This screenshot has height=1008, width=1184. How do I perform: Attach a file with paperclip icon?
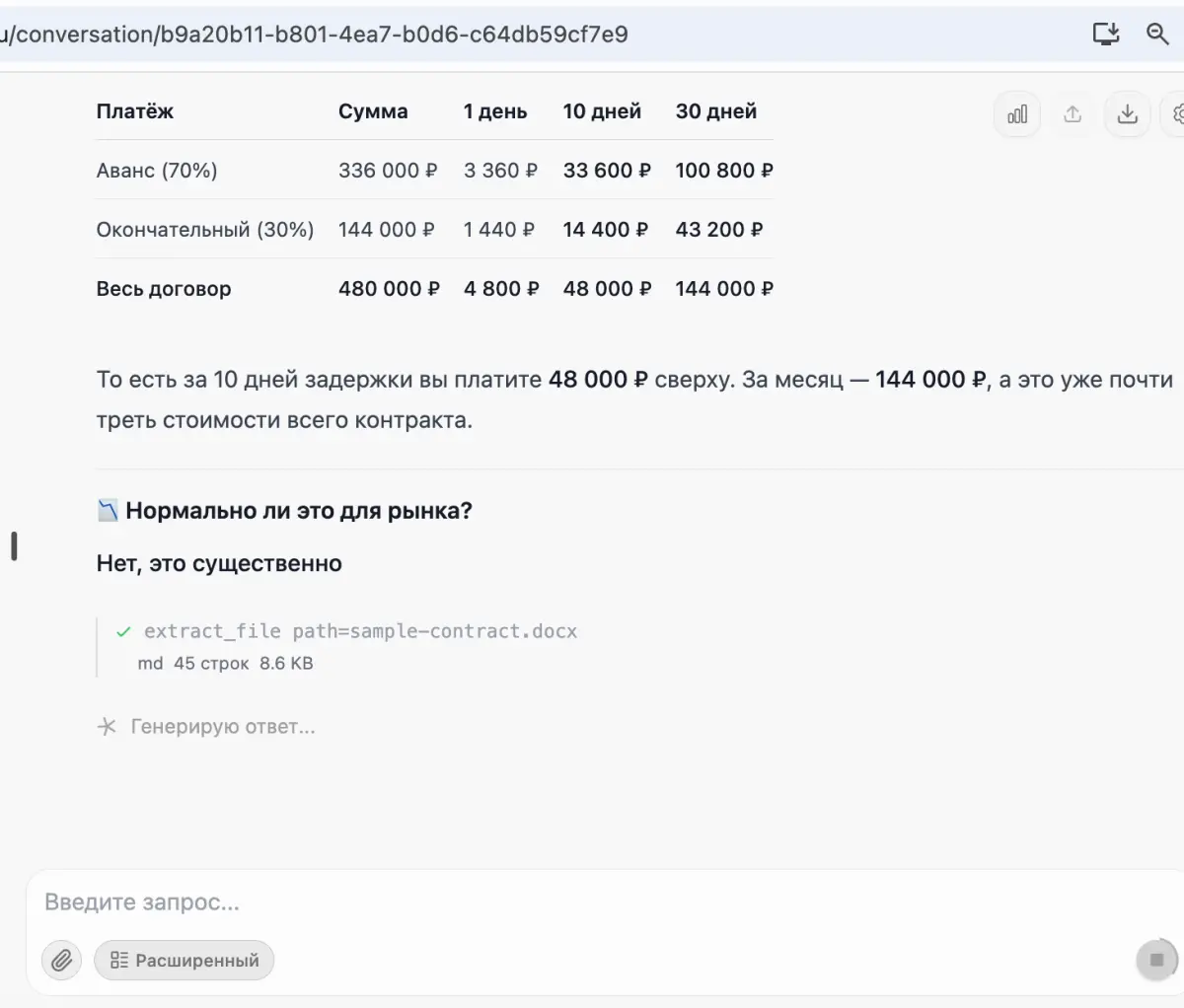pyautogui.click(x=61, y=960)
